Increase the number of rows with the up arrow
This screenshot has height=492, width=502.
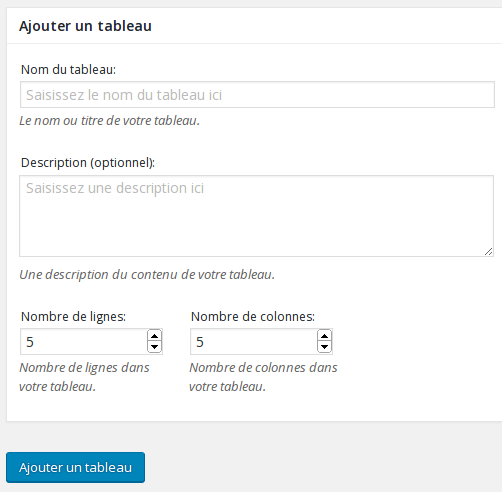pos(154,336)
